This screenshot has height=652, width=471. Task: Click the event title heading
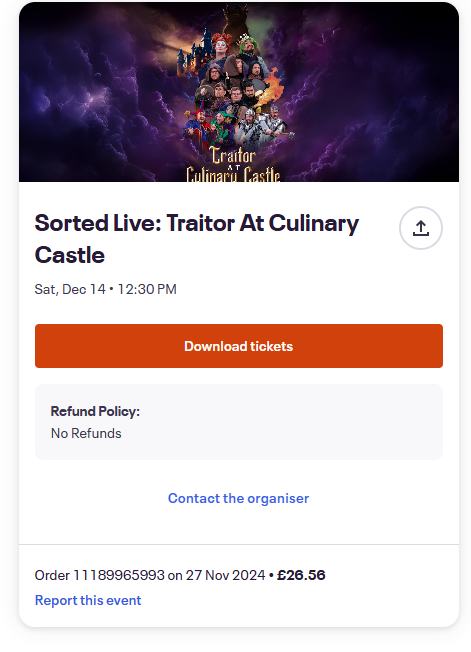tap(197, 239)
